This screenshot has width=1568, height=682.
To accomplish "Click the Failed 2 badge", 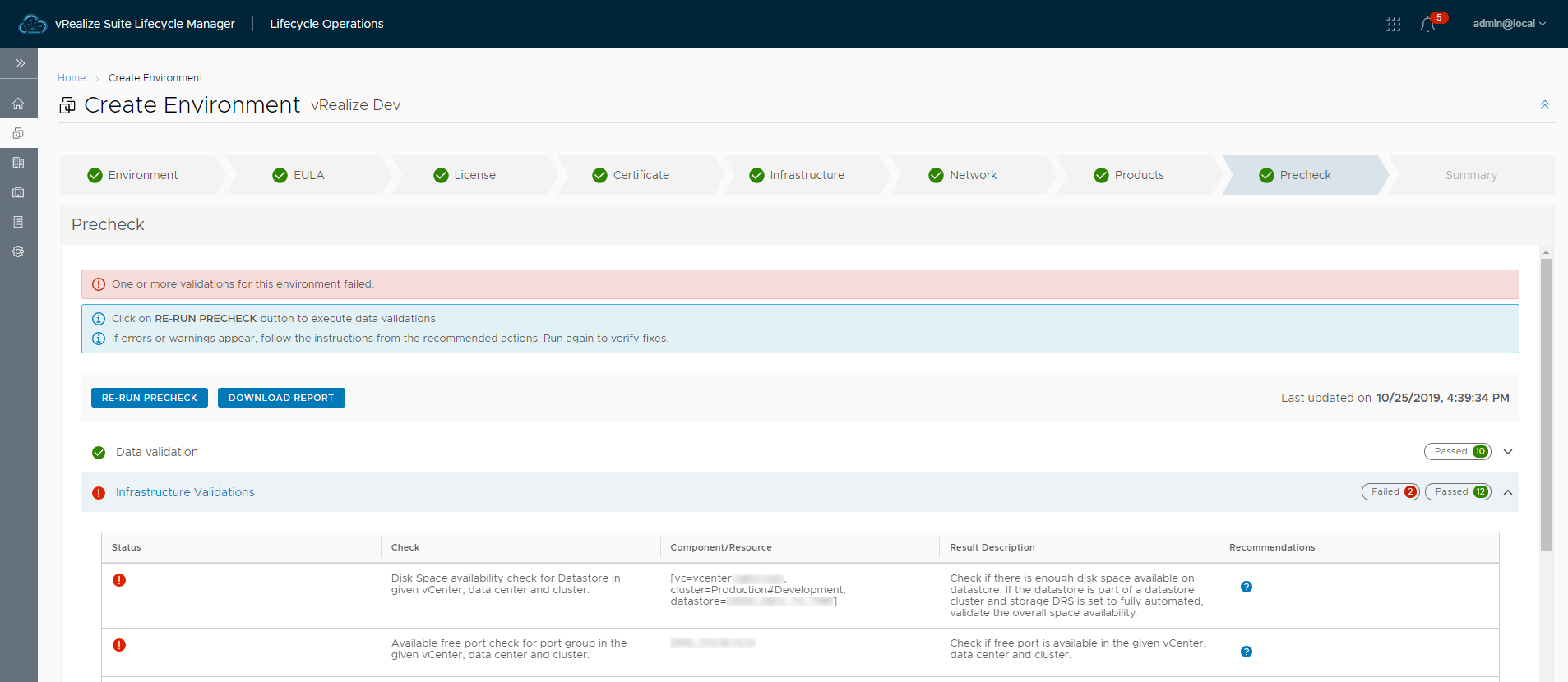I will pyautogui.click(x=1390, y=491).
